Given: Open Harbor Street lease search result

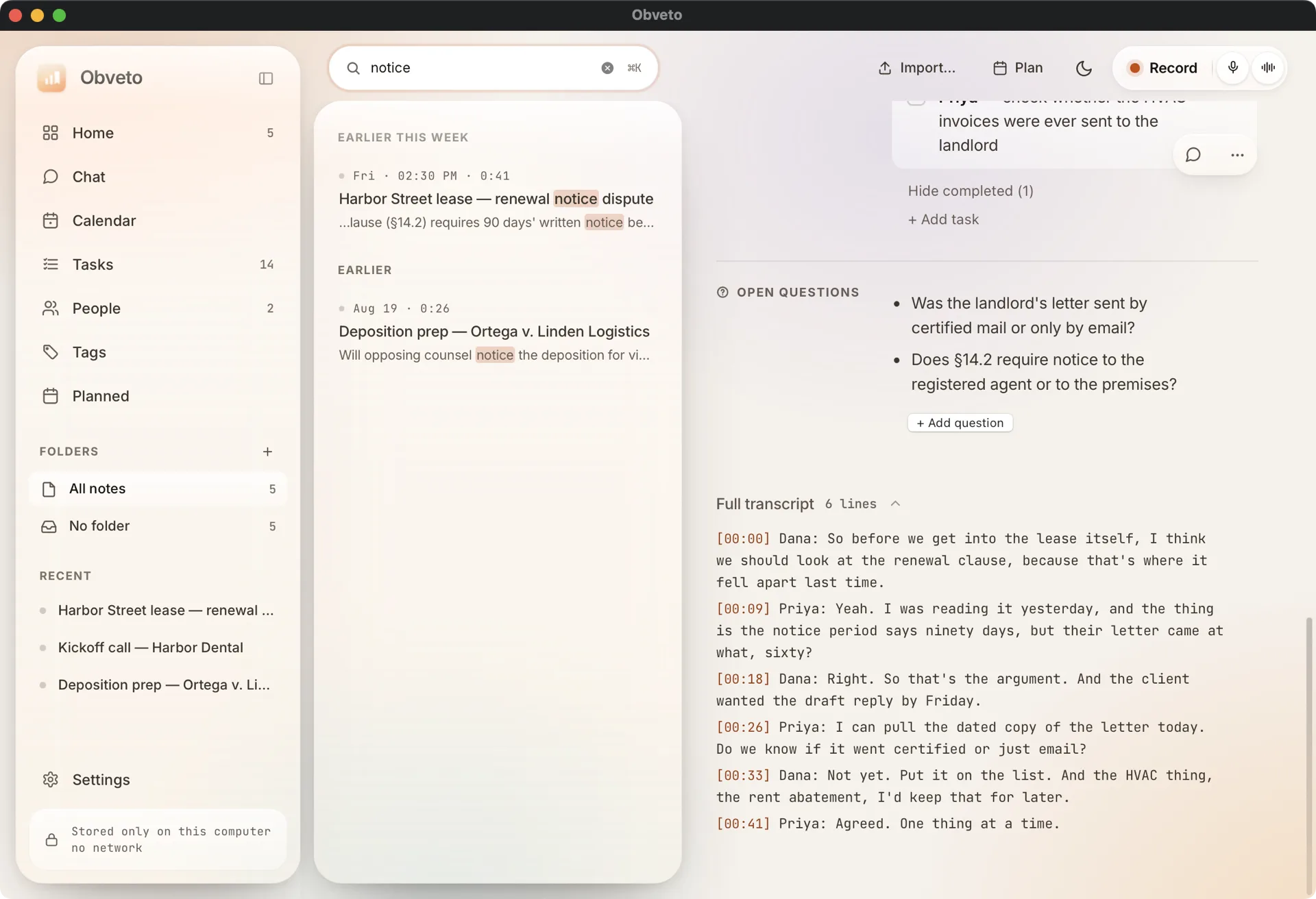Looking at the screenshot, I should [x=498, y=199].
